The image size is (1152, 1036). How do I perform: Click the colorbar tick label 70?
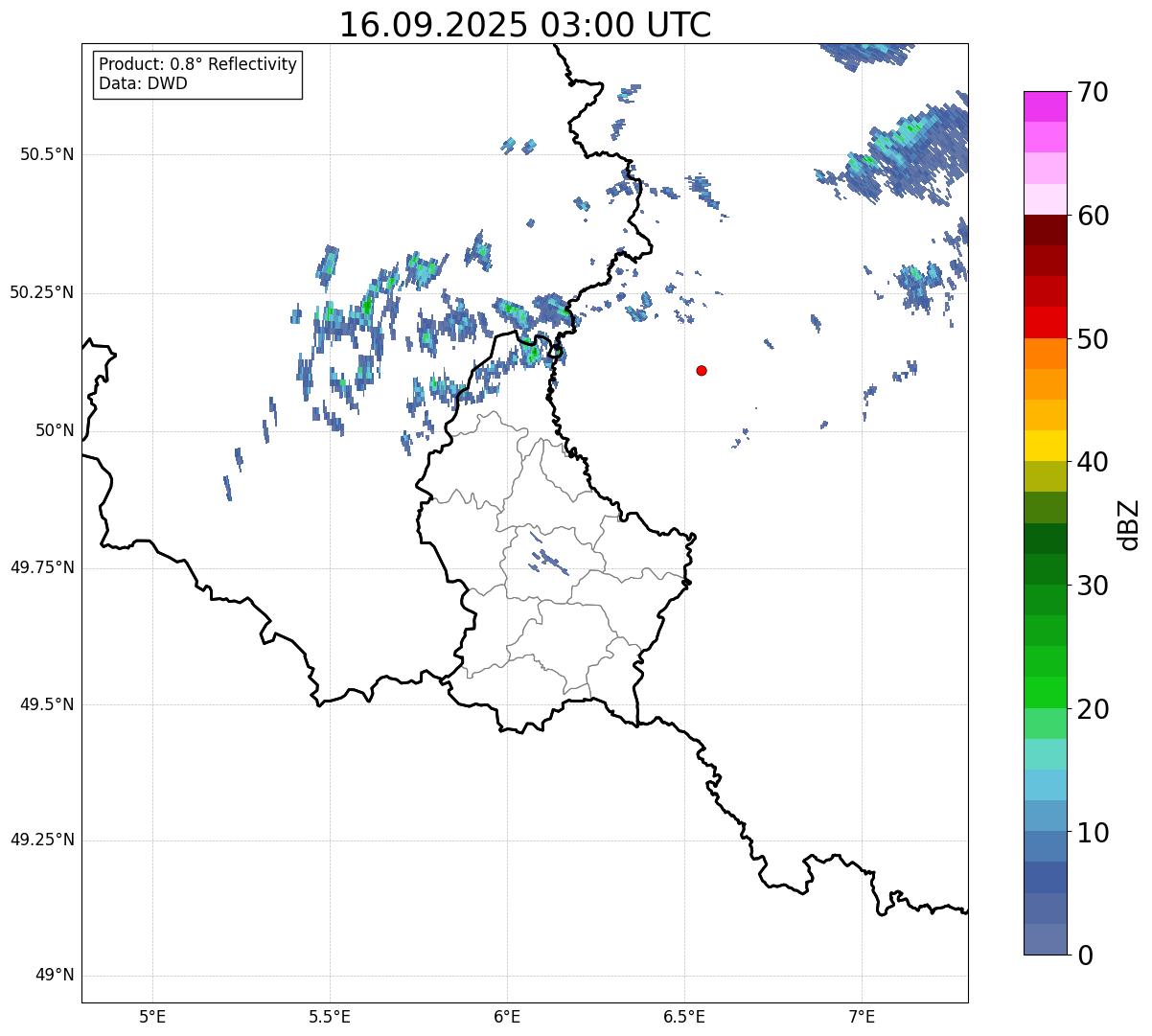[x=1094, y=92]
